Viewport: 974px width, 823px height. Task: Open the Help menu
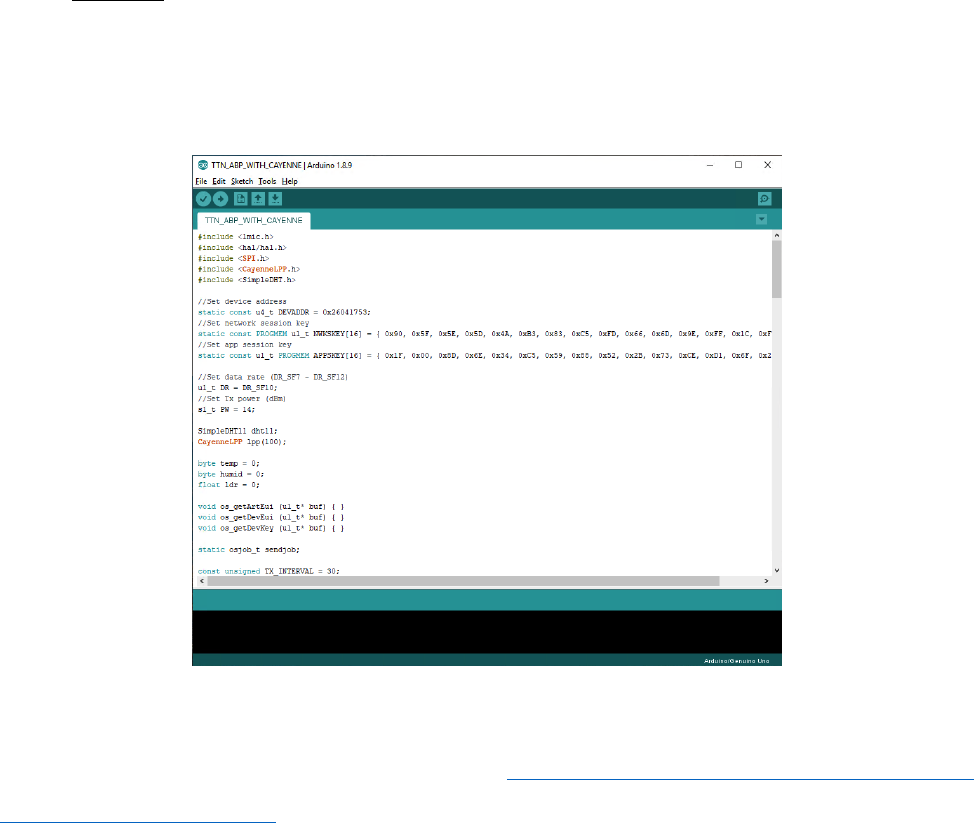(289, 181)
